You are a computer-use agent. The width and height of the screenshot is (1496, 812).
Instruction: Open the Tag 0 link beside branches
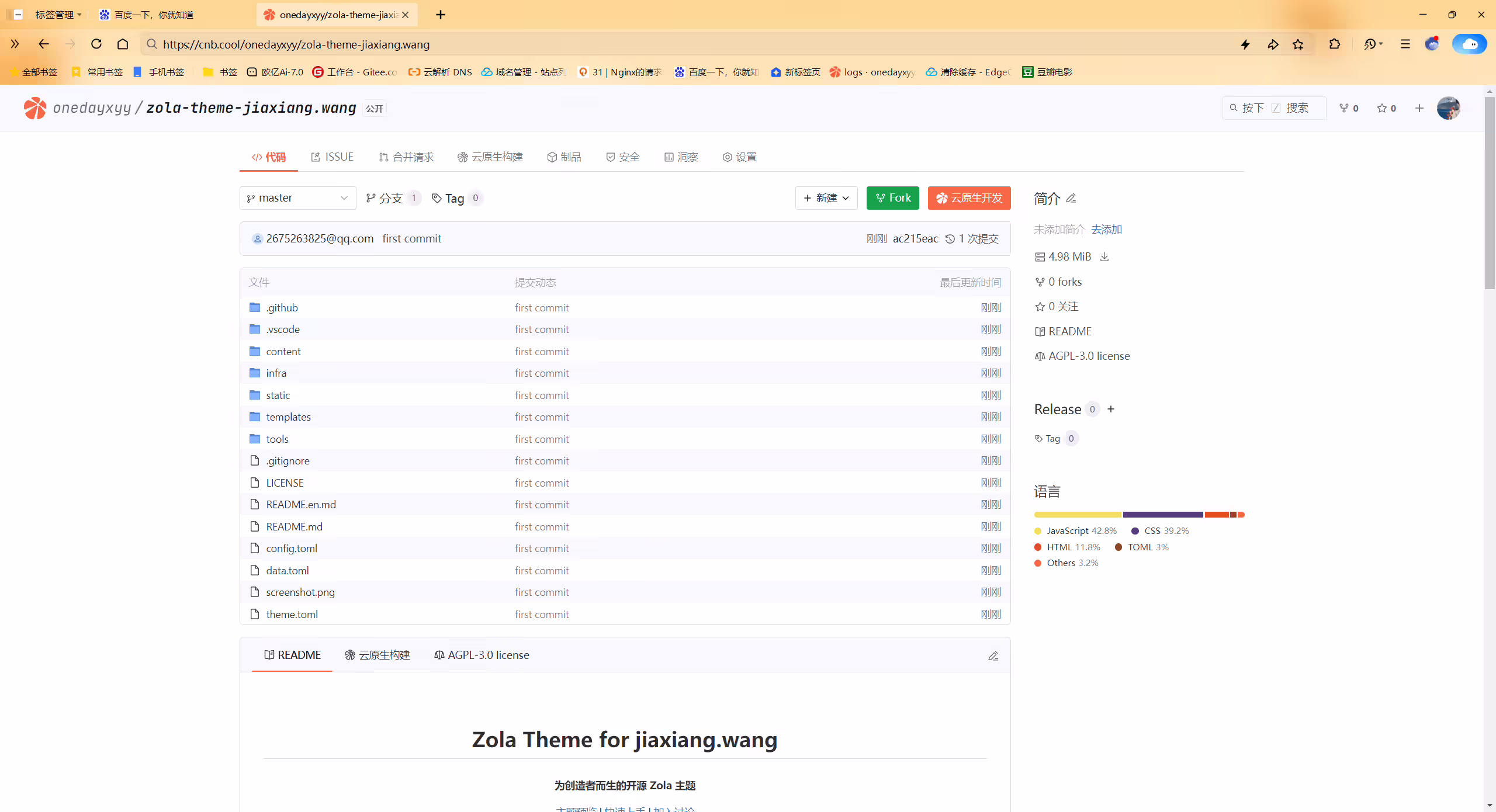pos(457,198)
